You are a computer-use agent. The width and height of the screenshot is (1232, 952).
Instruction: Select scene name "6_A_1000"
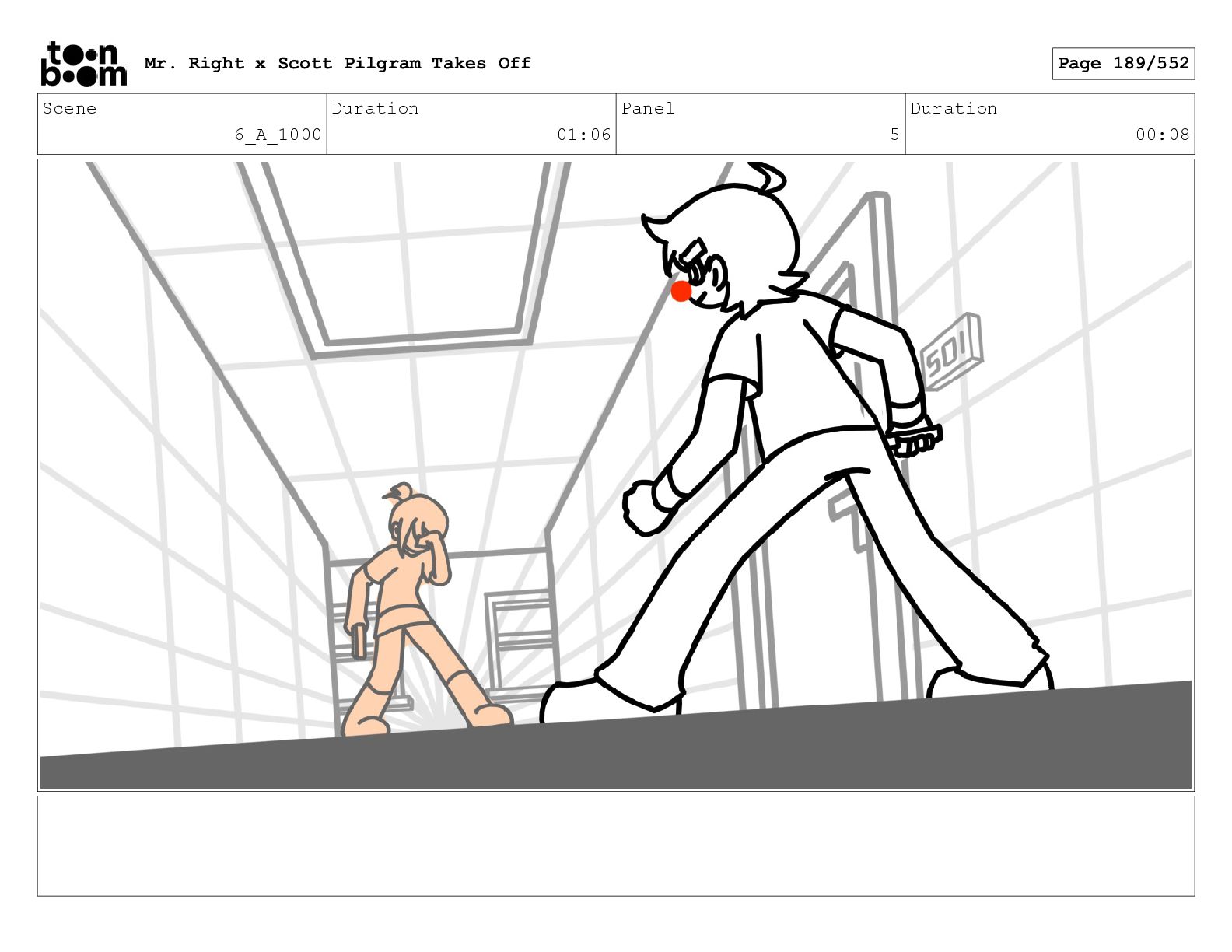tap(278, 135)
